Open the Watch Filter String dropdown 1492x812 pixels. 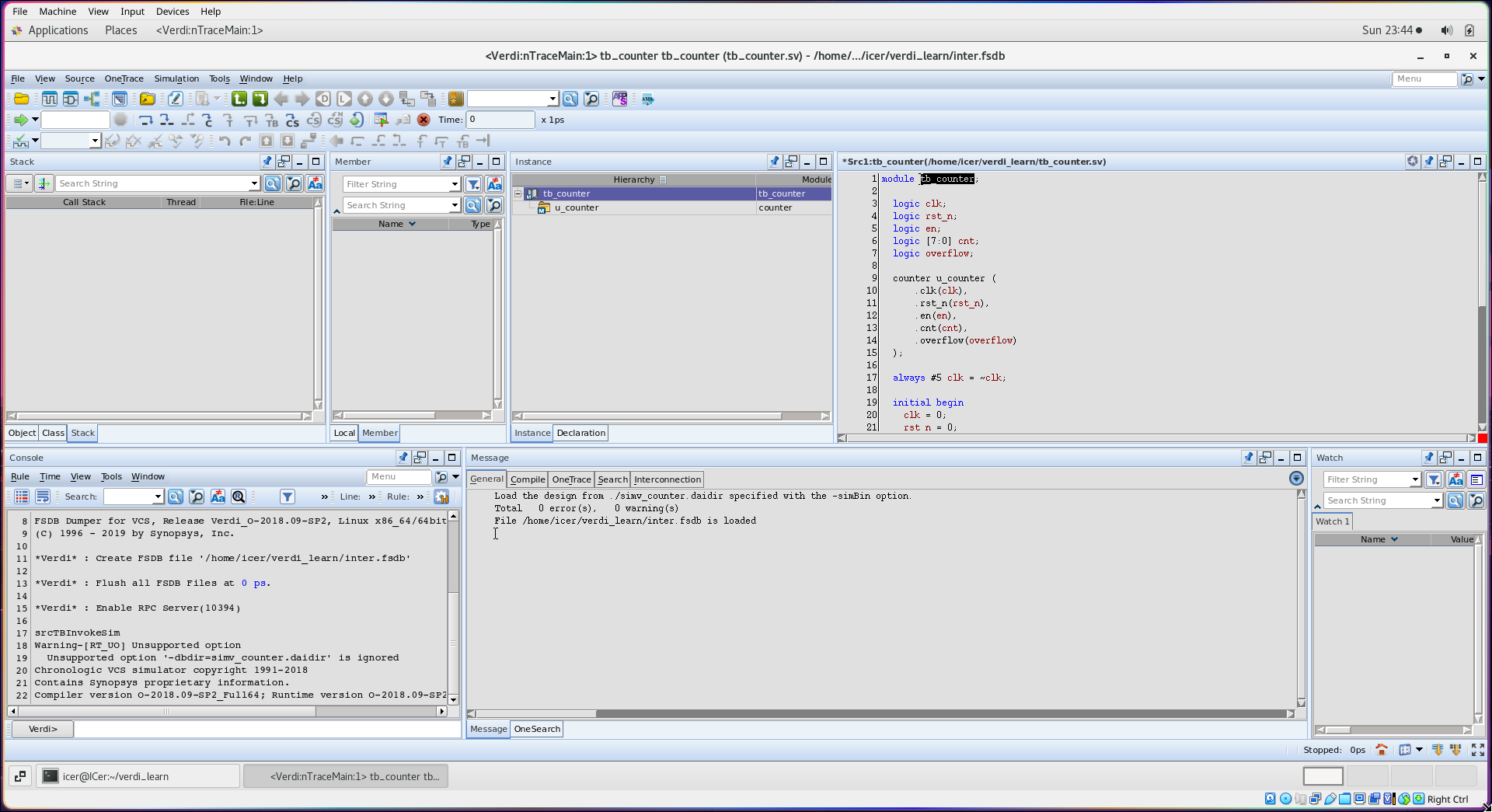(1415, 479)
